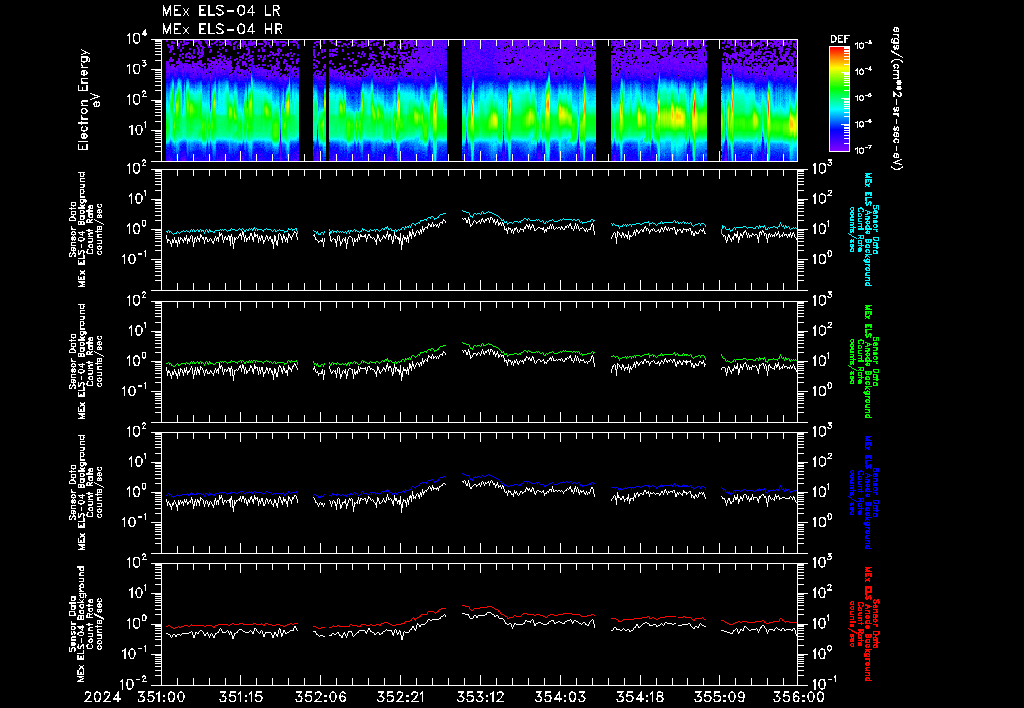Click the "354:03" time axis tick label
This screenshot has width=1024, height=708.
tap(560, 698)
